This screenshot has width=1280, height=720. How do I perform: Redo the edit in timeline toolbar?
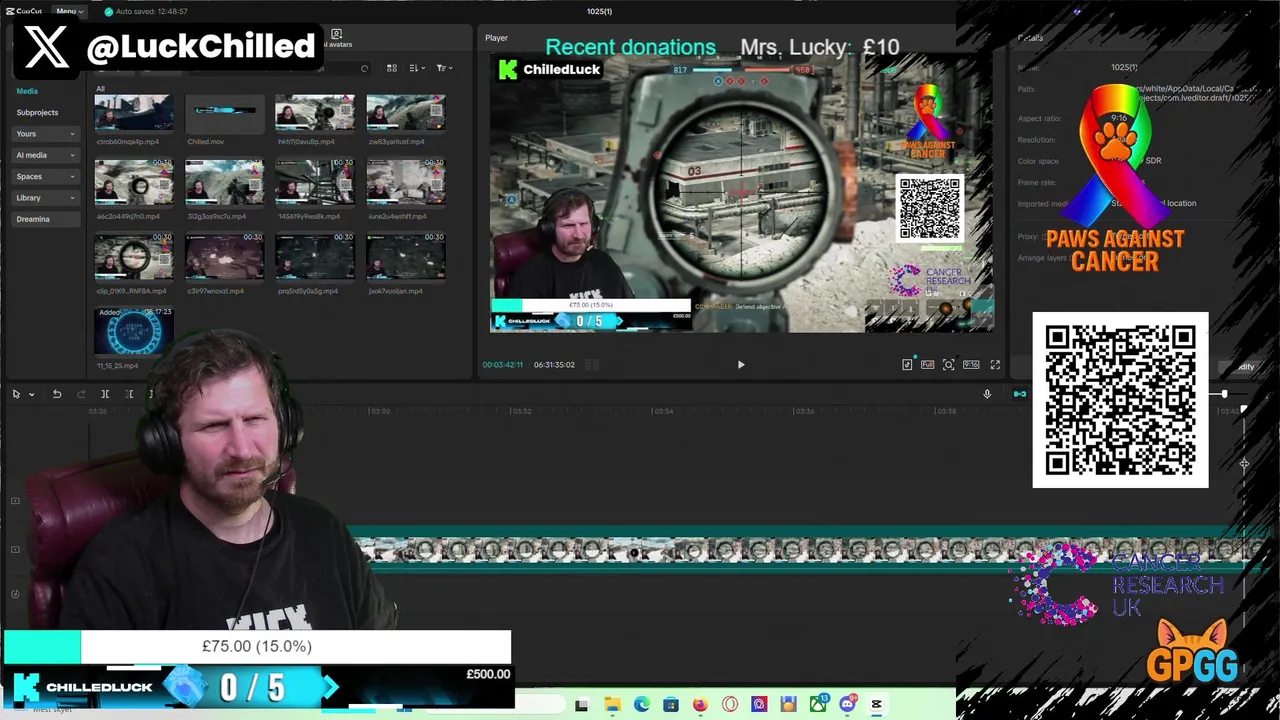81,394
